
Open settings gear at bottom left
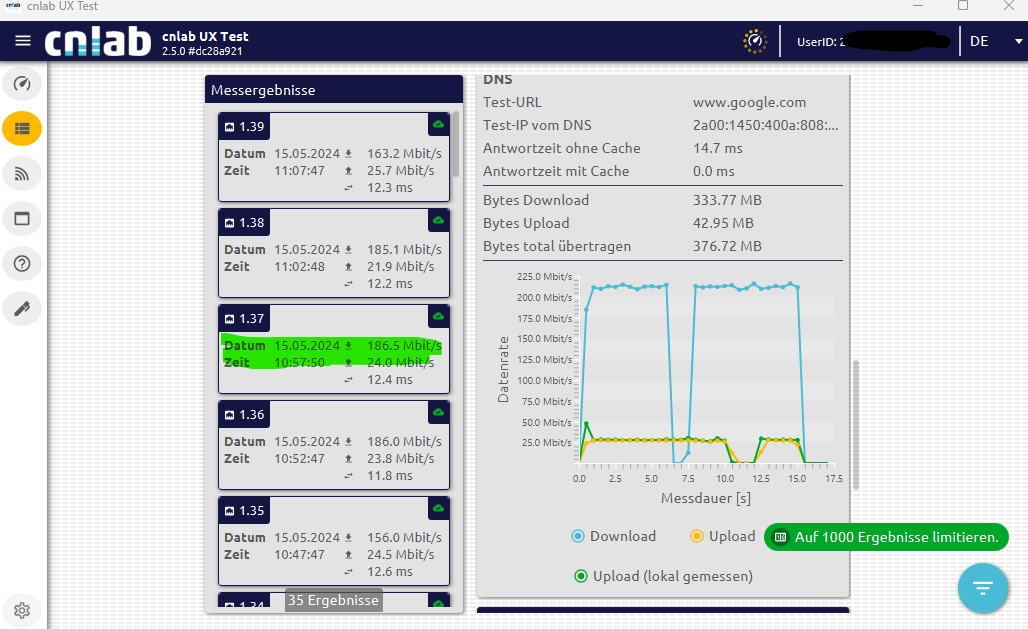pos(22,610)
